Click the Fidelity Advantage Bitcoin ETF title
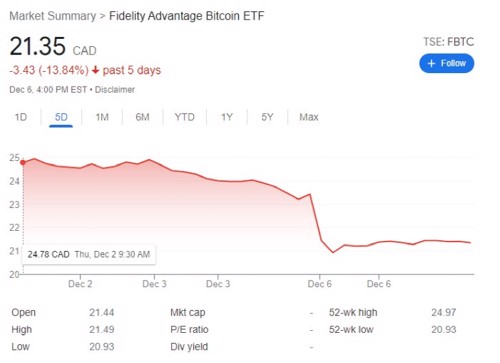This screenshot has height=363, width=500. [187, 16]
